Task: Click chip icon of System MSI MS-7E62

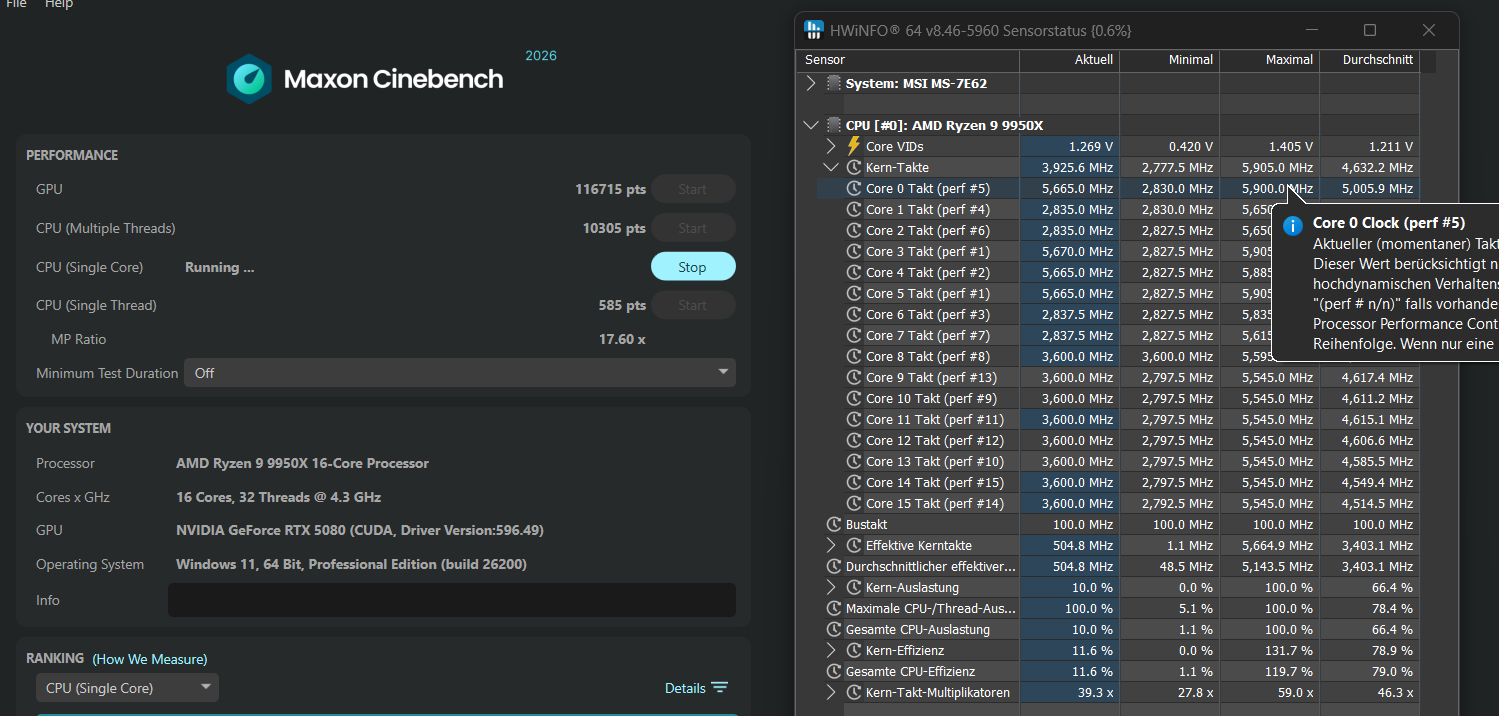Action: click(833, 83)
